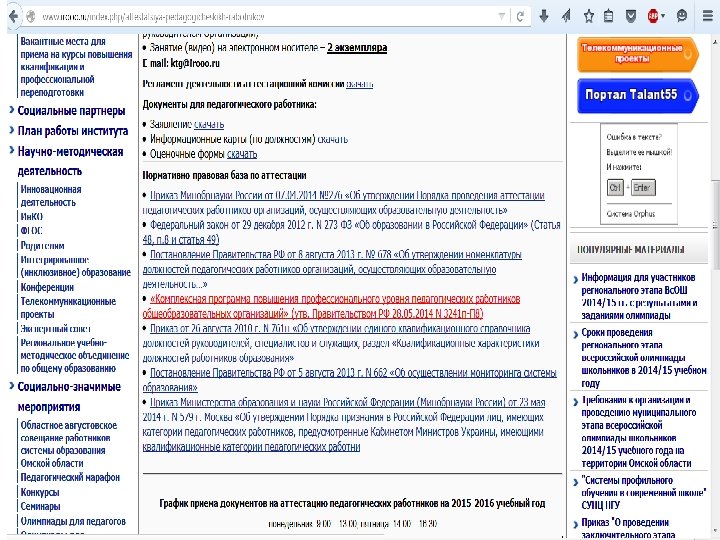Reload the page with the refresh icon

click(x=520, y=17)
